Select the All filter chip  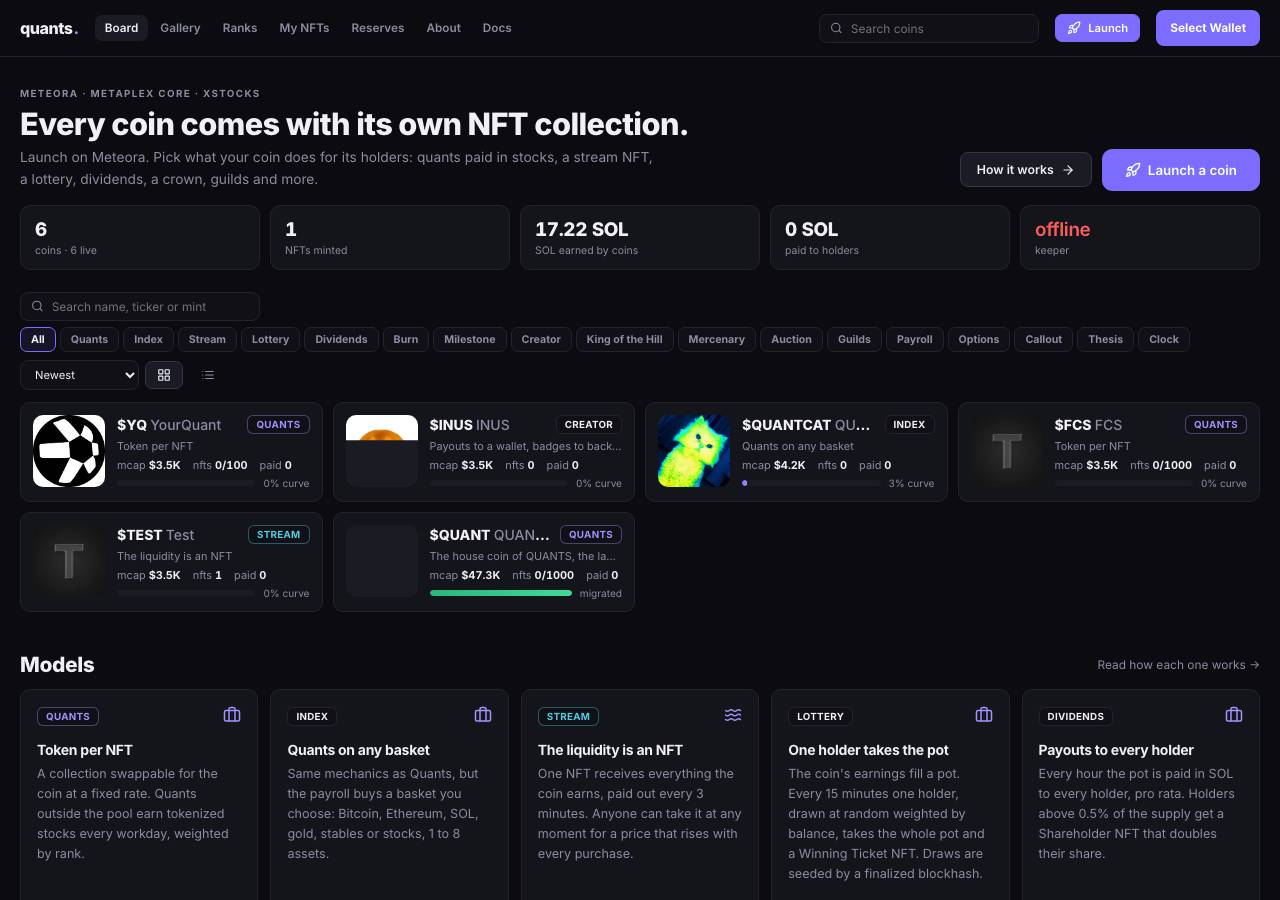(38, 339)
